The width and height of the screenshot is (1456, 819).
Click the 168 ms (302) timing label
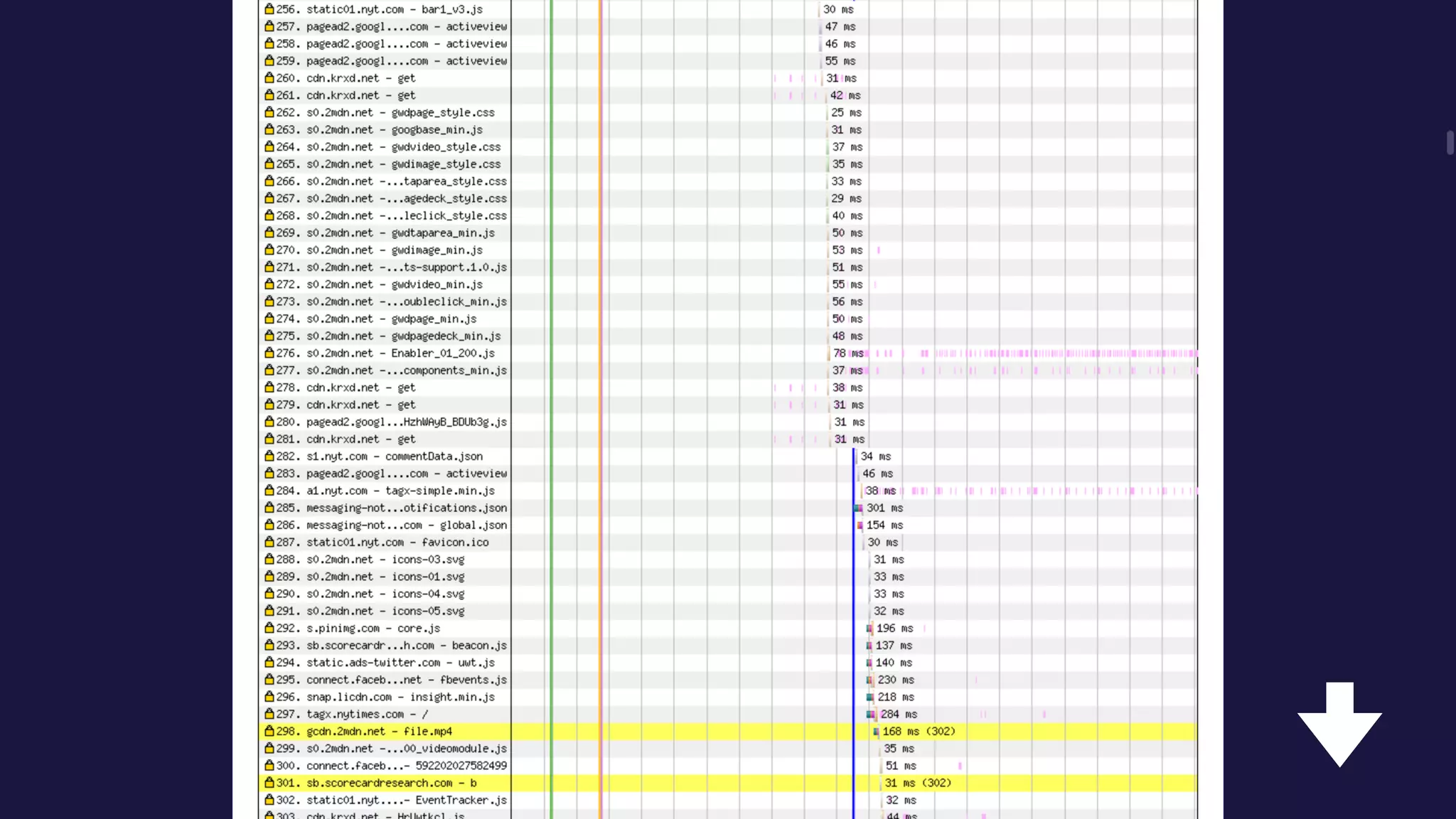tap(919, 732)
